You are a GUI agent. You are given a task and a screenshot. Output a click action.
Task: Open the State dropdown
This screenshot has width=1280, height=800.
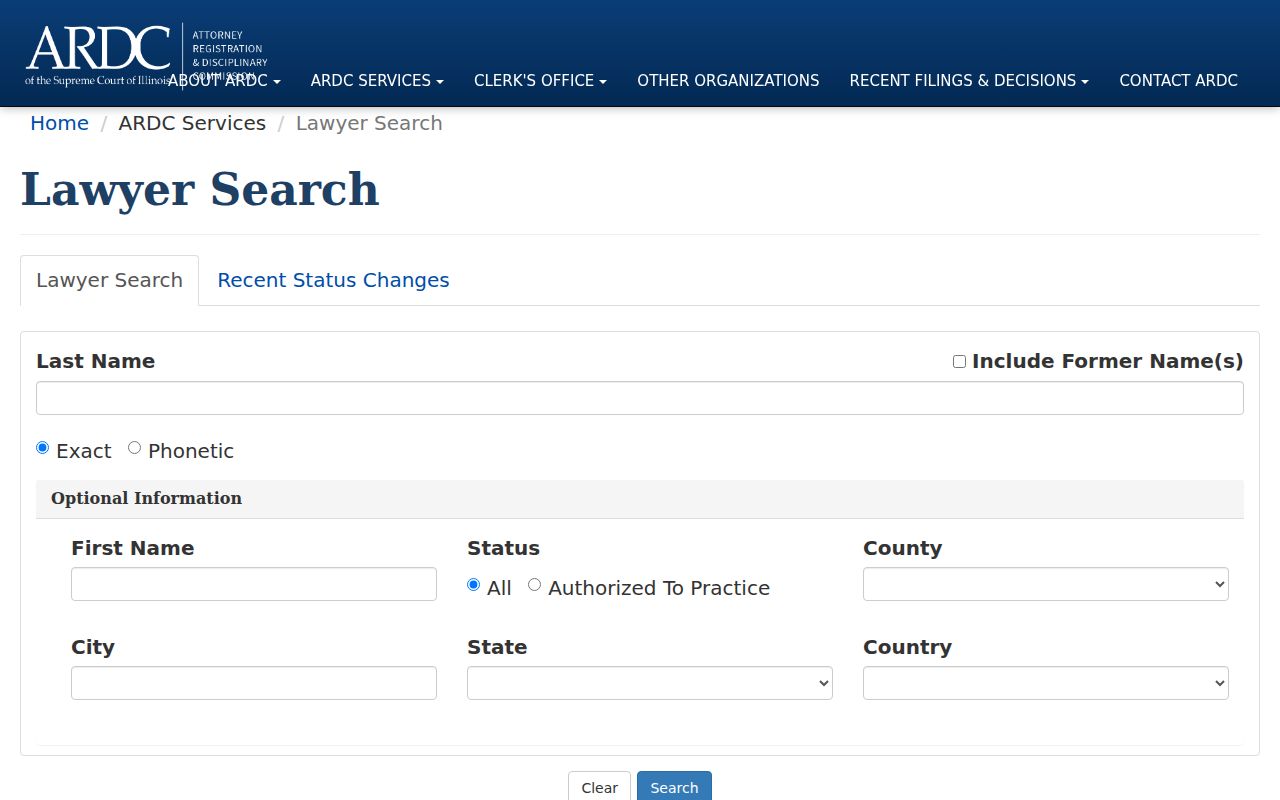[x=650, y=683]
